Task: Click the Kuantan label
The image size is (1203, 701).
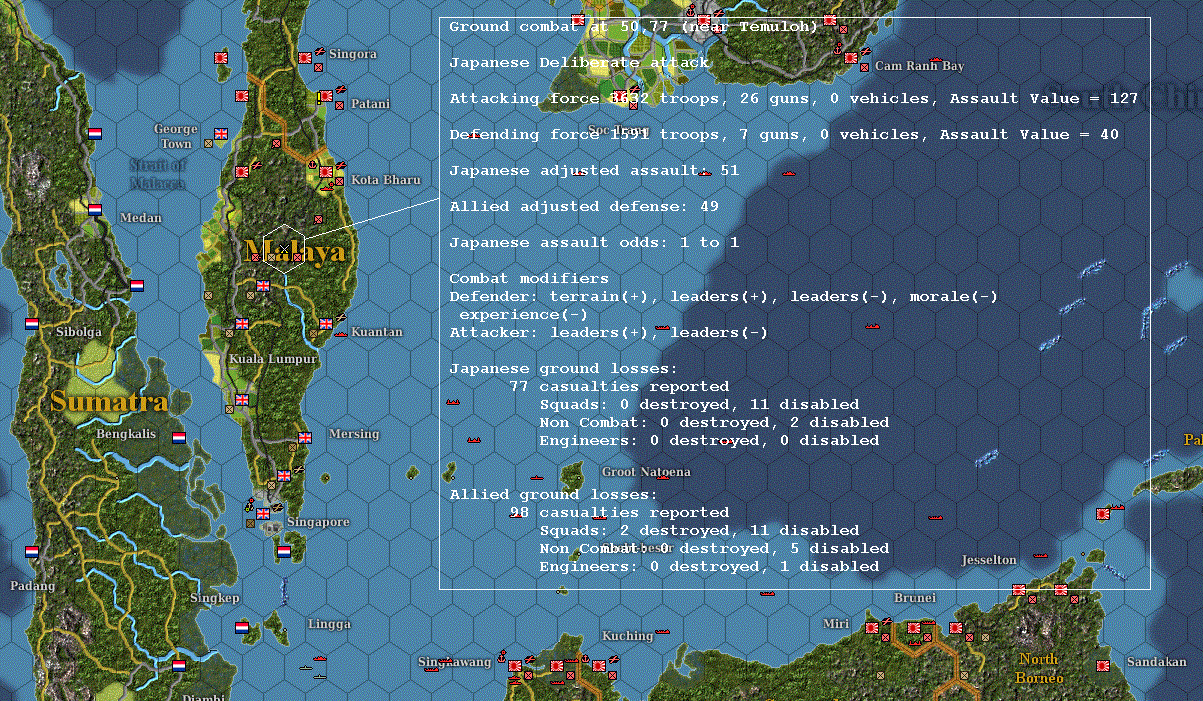Action: click(x=377, y=332)
